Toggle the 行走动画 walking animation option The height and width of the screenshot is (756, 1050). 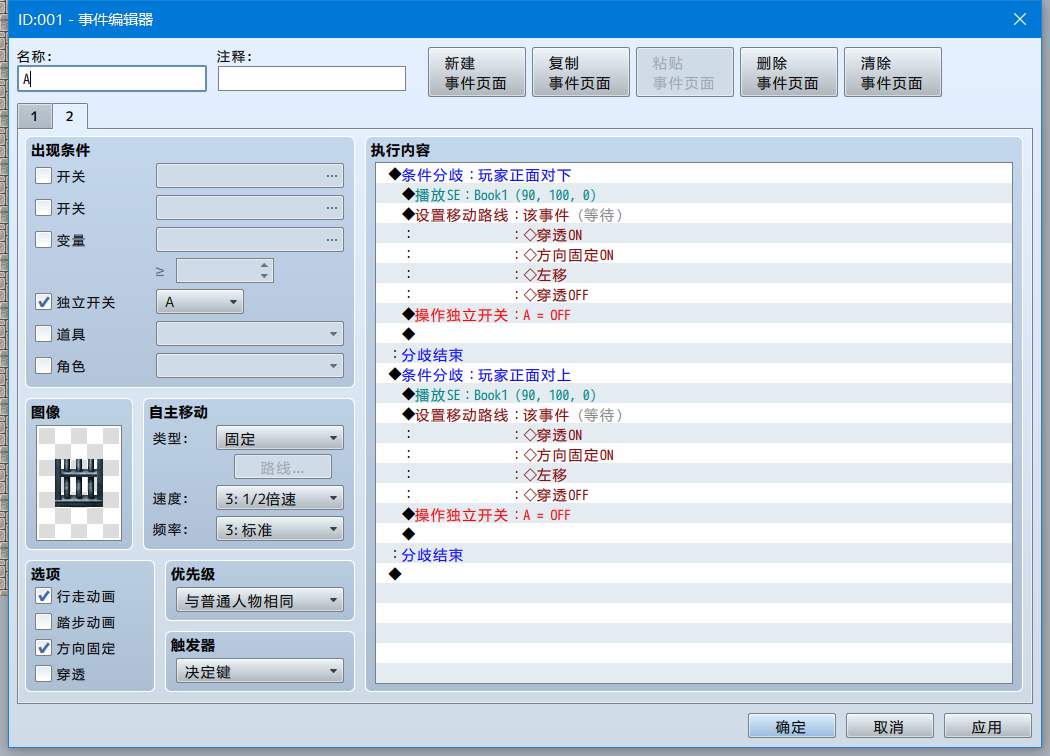click(x=44, y=596)
